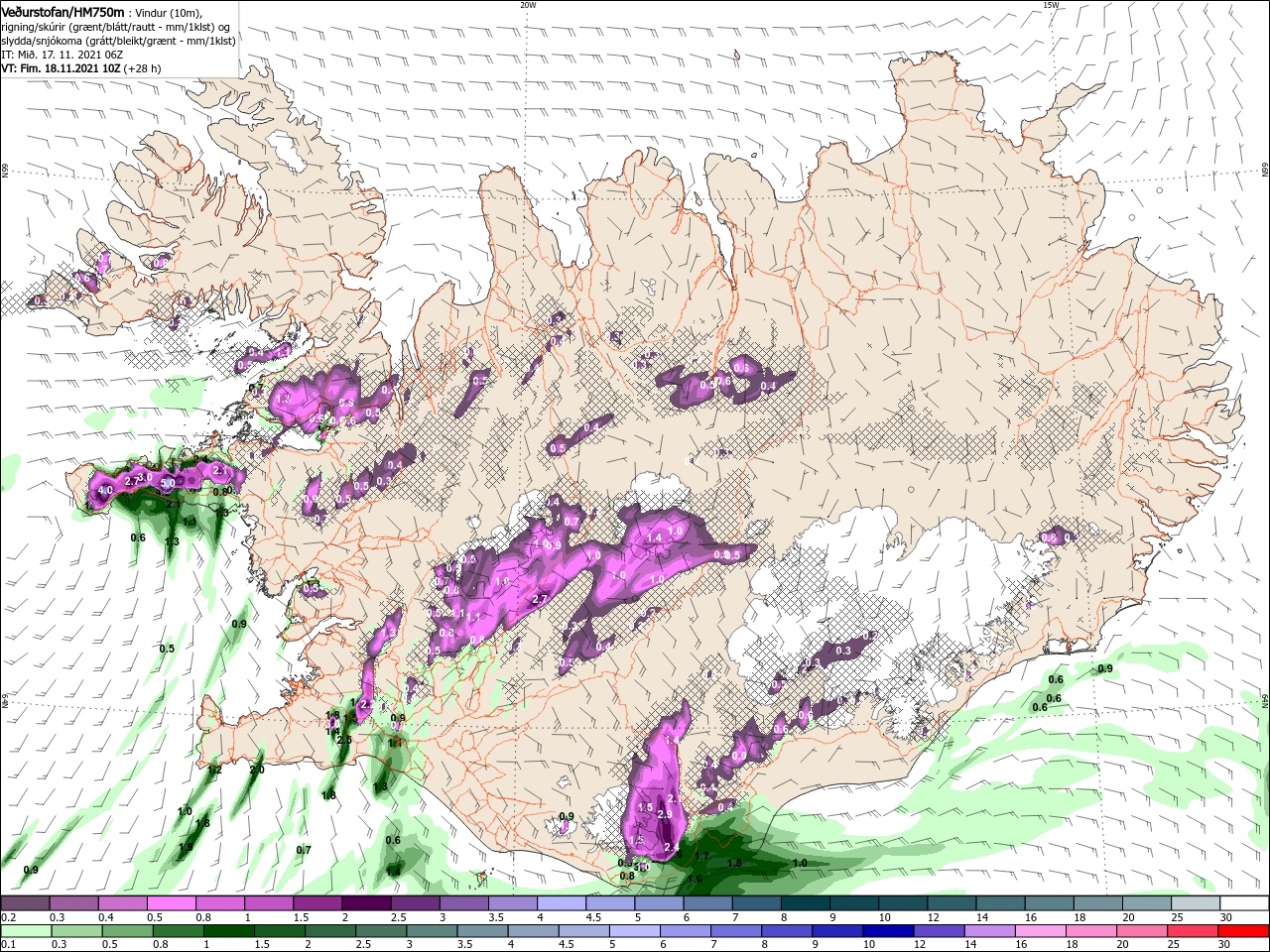Click the black 1.6 value offshore in the south

[x=695, y=879]
